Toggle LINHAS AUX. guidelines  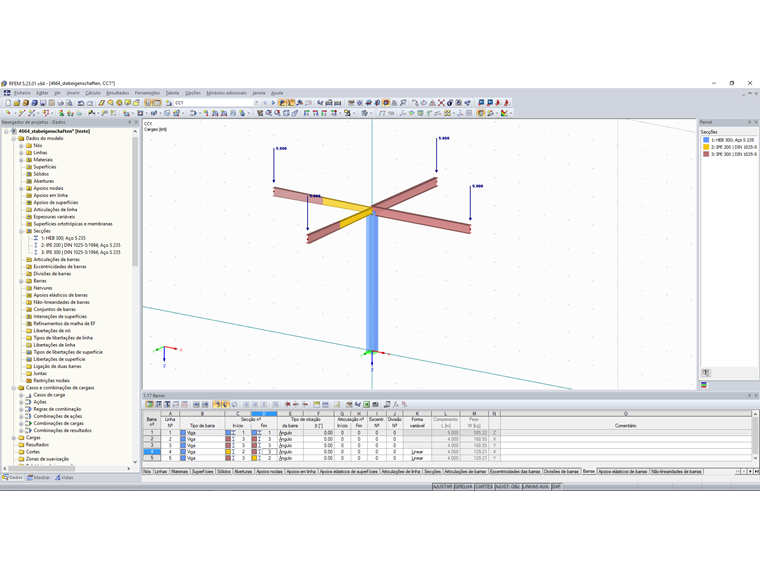tap(536, 486)
